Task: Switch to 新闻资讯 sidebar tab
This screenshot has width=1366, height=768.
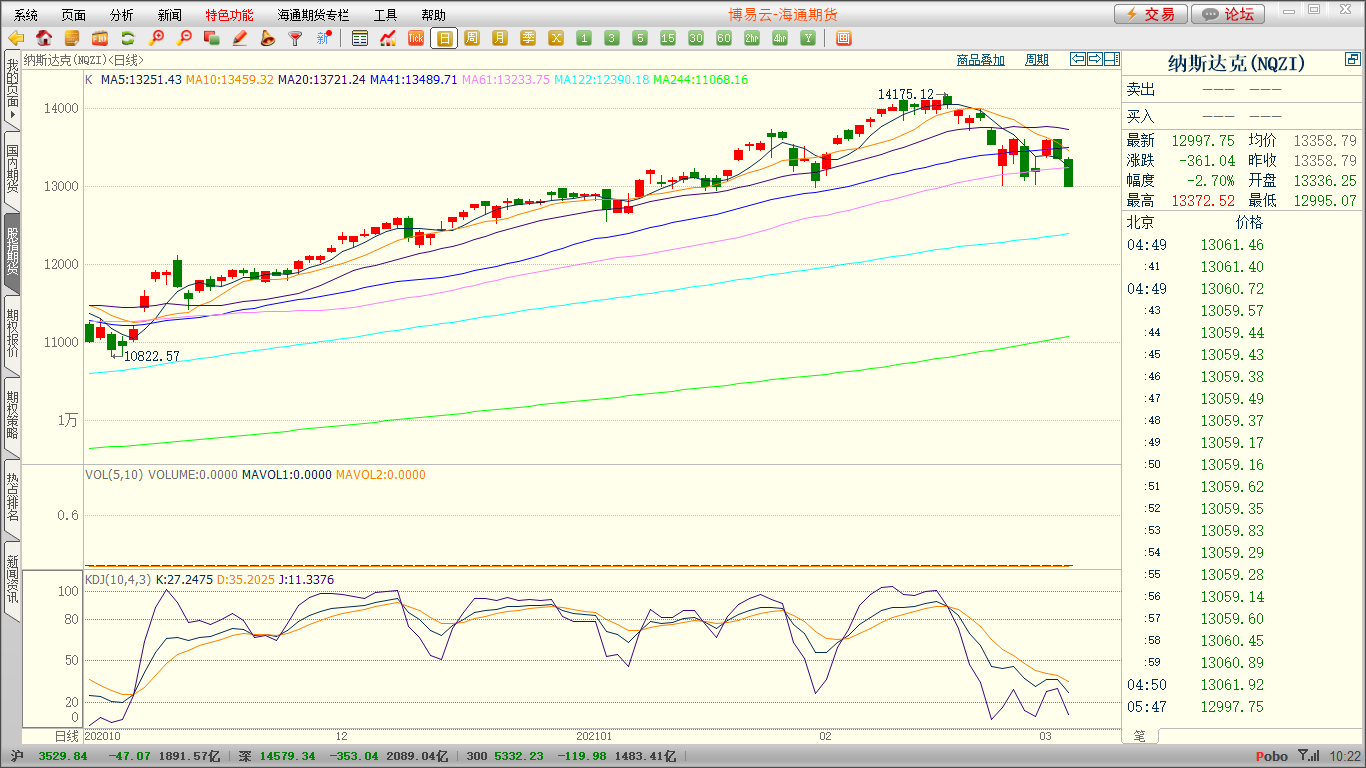Action: pos(11,580)
